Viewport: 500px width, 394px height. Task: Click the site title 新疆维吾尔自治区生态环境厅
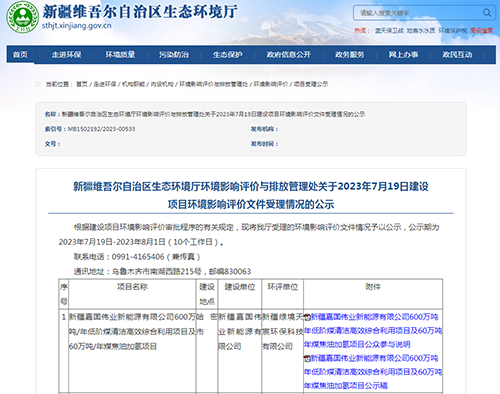140,11
